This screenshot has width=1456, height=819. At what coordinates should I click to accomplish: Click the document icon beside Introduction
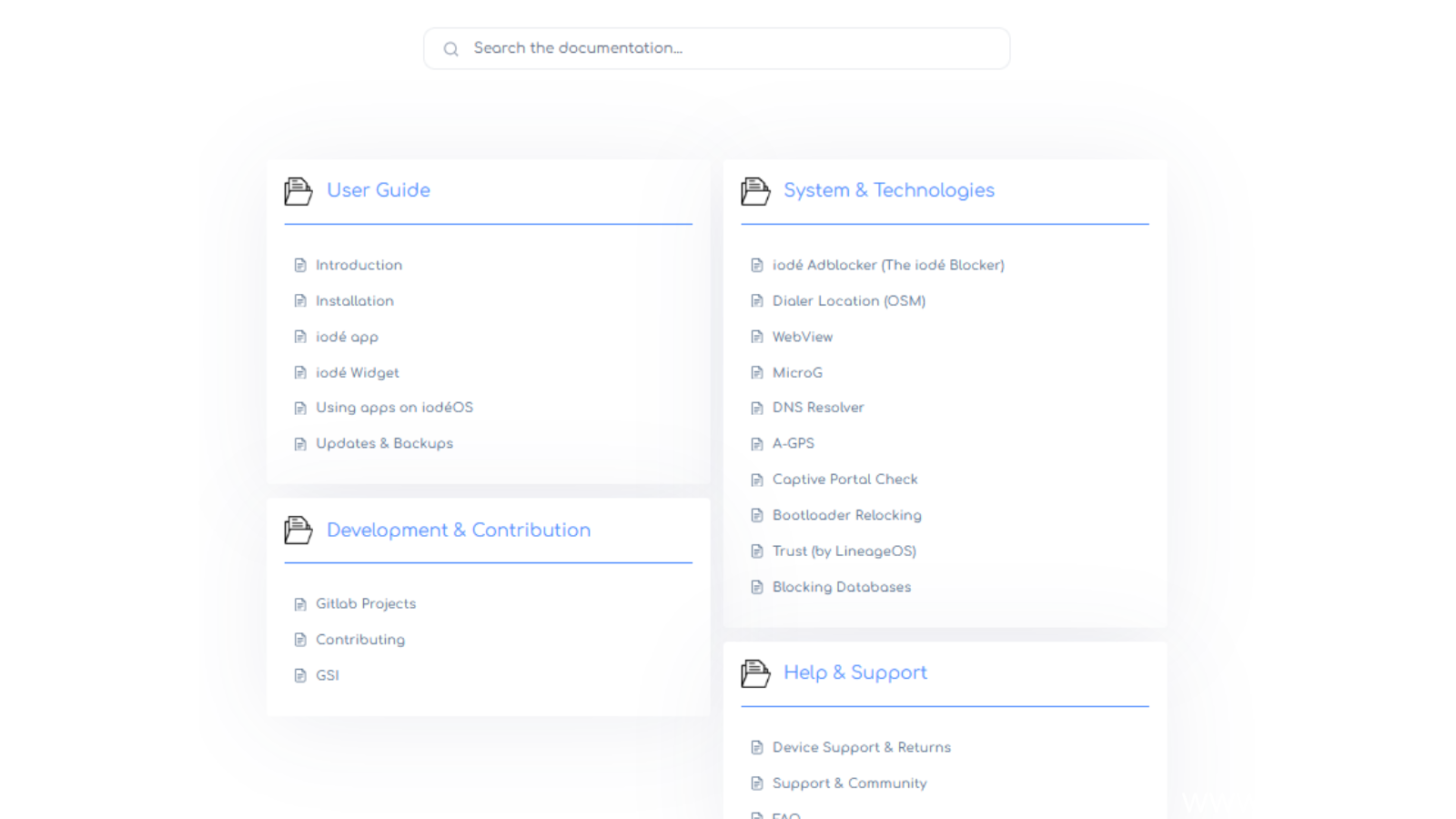point(300,266)
